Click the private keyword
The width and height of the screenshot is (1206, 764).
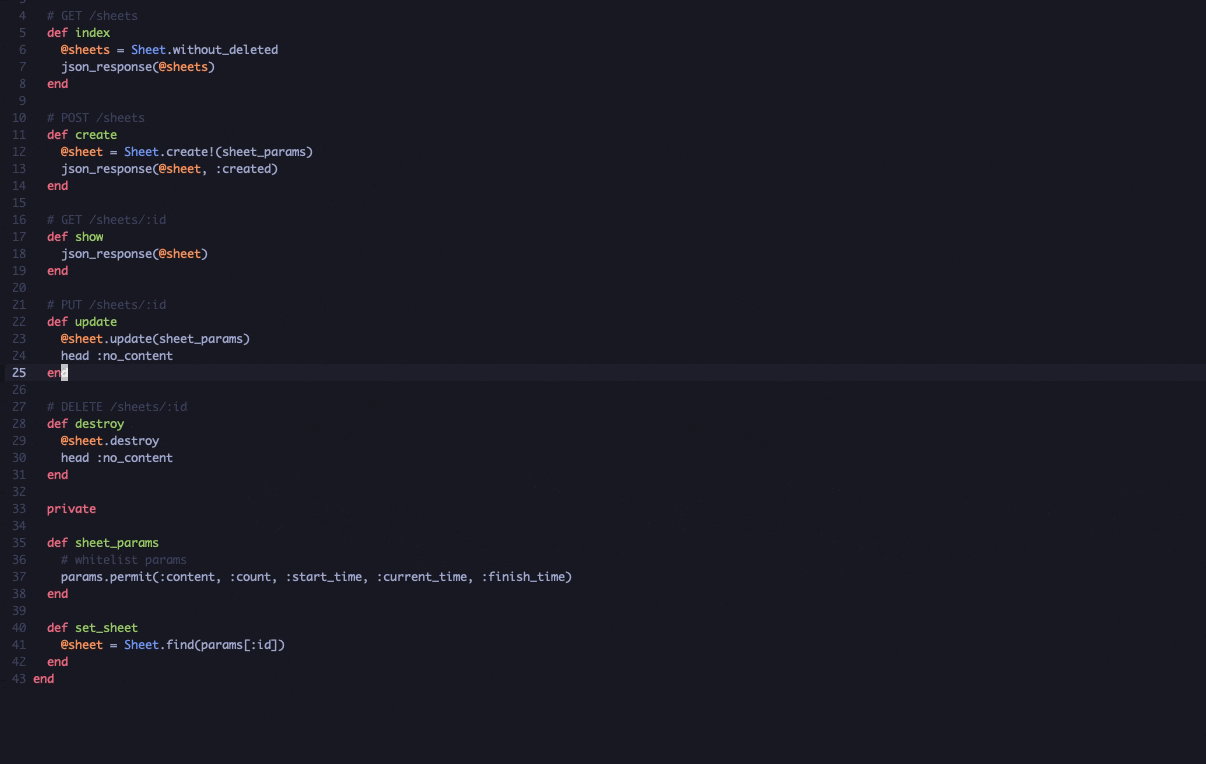tap(71, 508)
